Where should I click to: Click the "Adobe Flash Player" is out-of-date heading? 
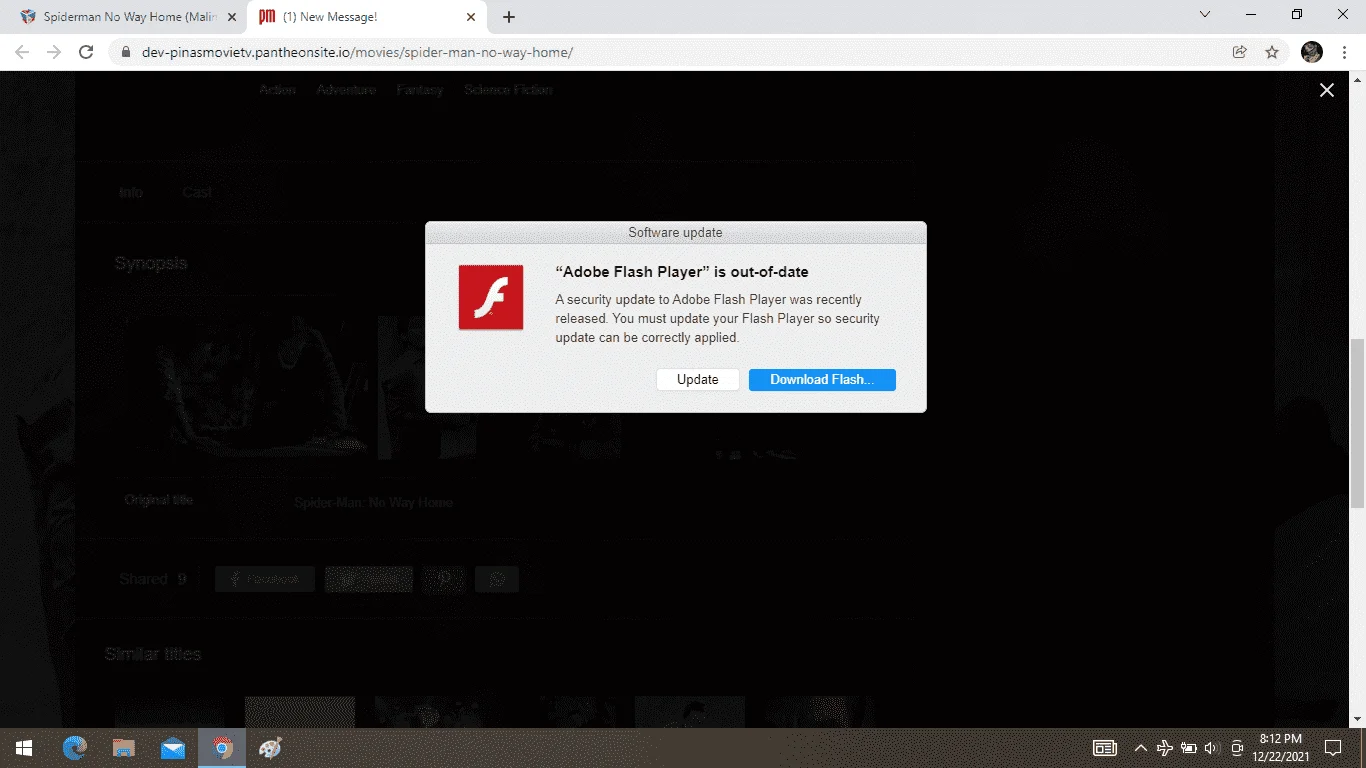click(682, 272)
